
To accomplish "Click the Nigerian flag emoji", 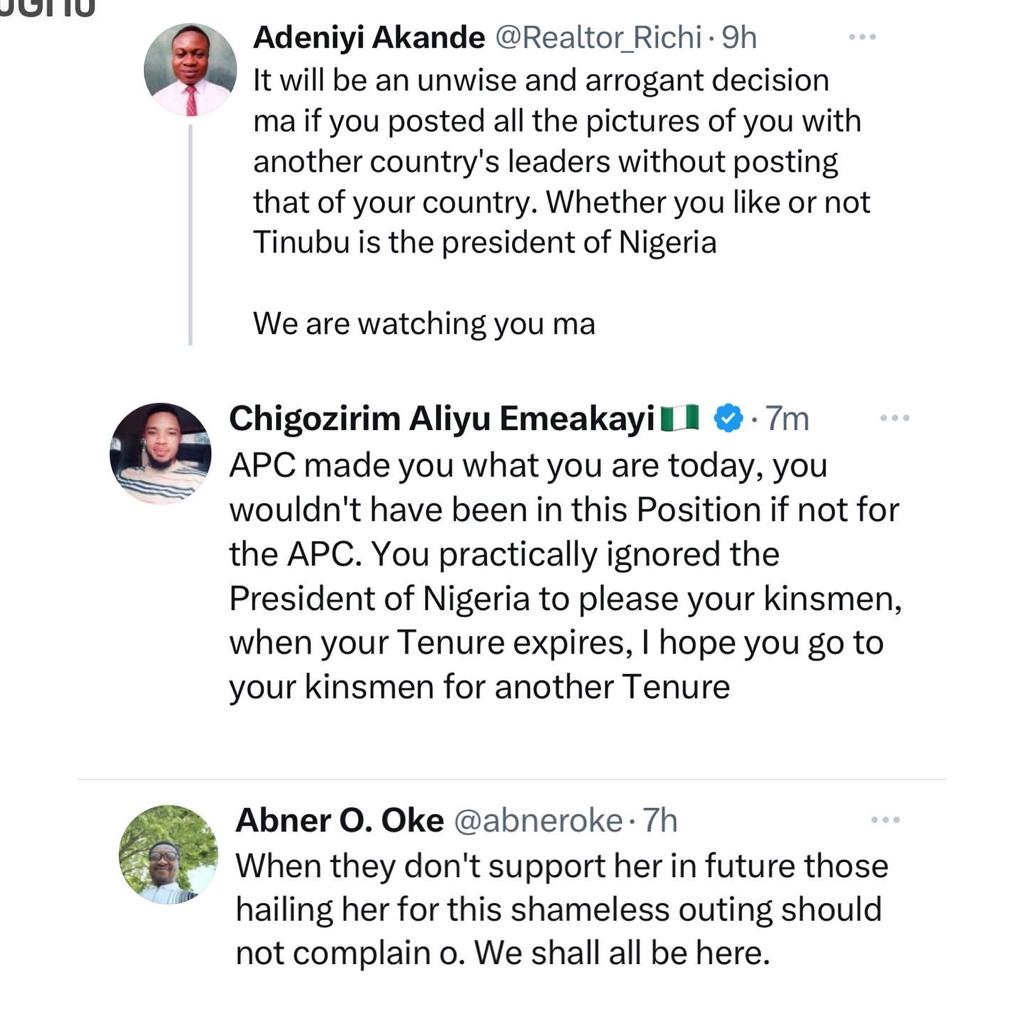I will point(680,419).
